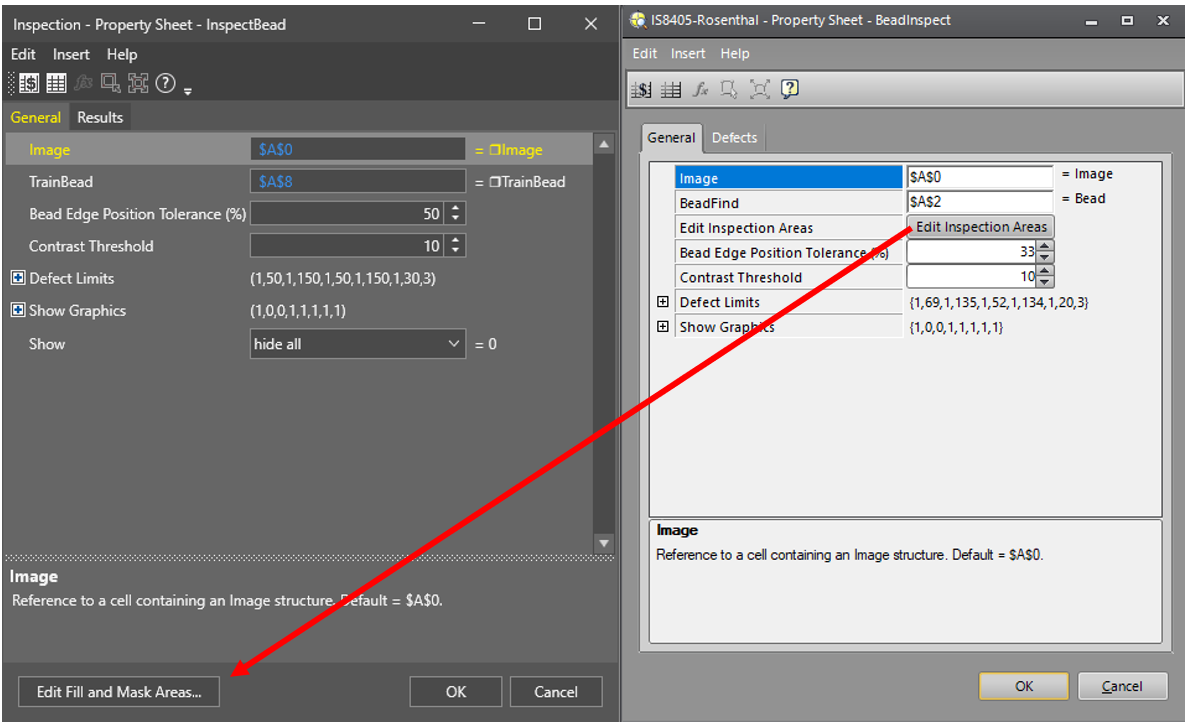Click the cell reference grid icon in BeadInspect toolbar
Viewport: 1187px width, 724px height.
671,90
